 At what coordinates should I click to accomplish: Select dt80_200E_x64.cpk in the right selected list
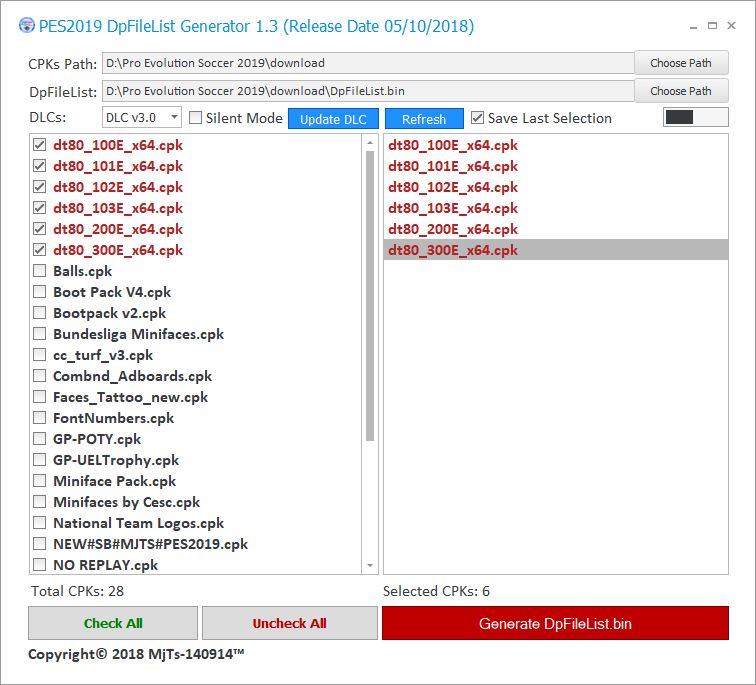click(x=555, y=228)
